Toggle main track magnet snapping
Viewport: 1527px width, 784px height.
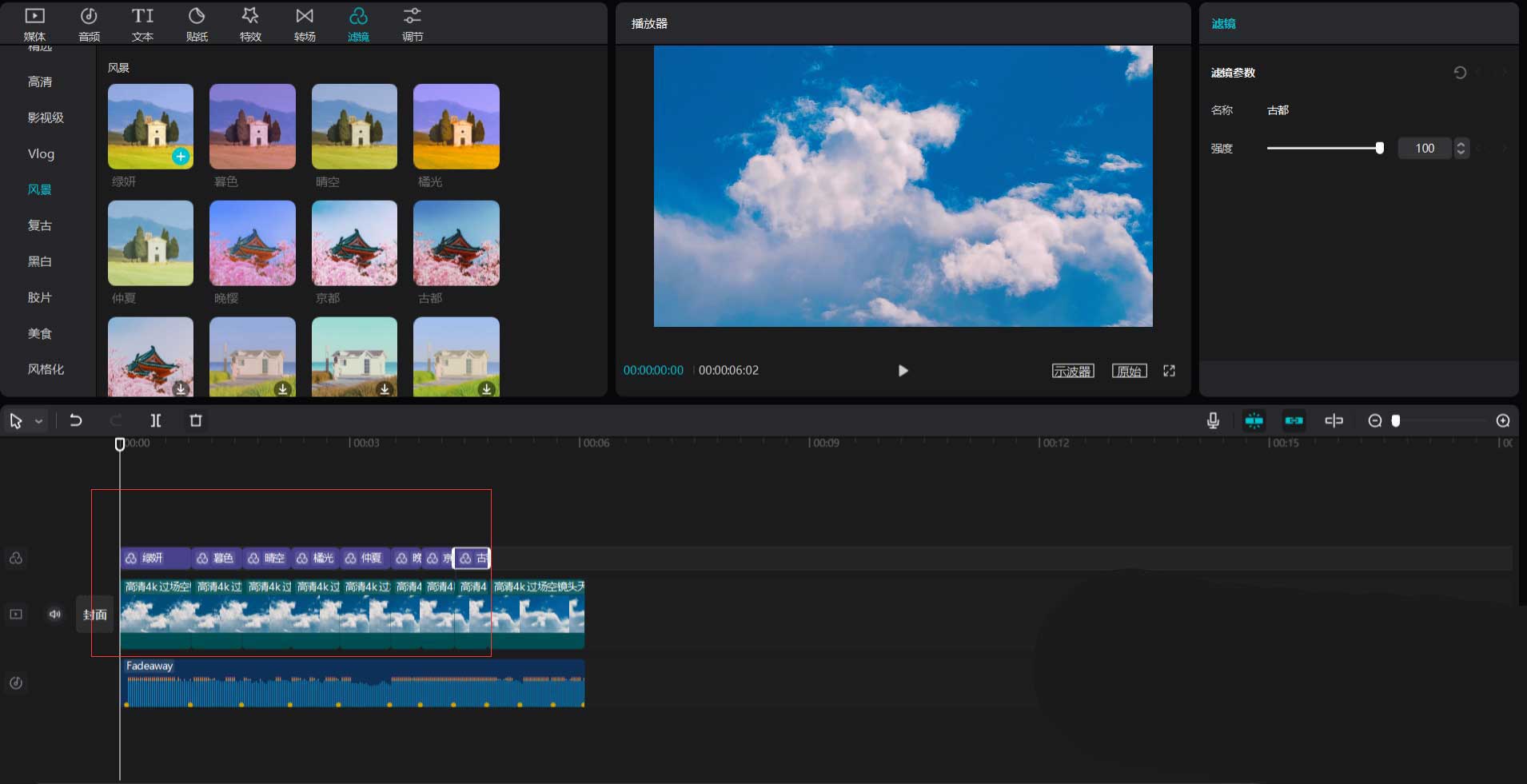tap(1254, 420)
